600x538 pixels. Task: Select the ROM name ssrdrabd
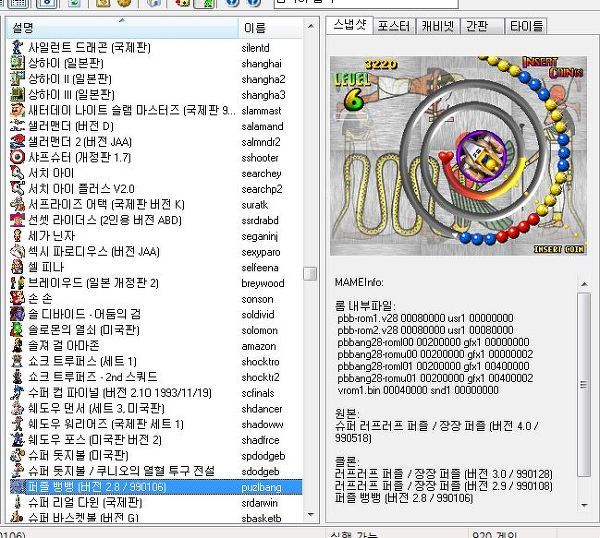pos(260,221)
